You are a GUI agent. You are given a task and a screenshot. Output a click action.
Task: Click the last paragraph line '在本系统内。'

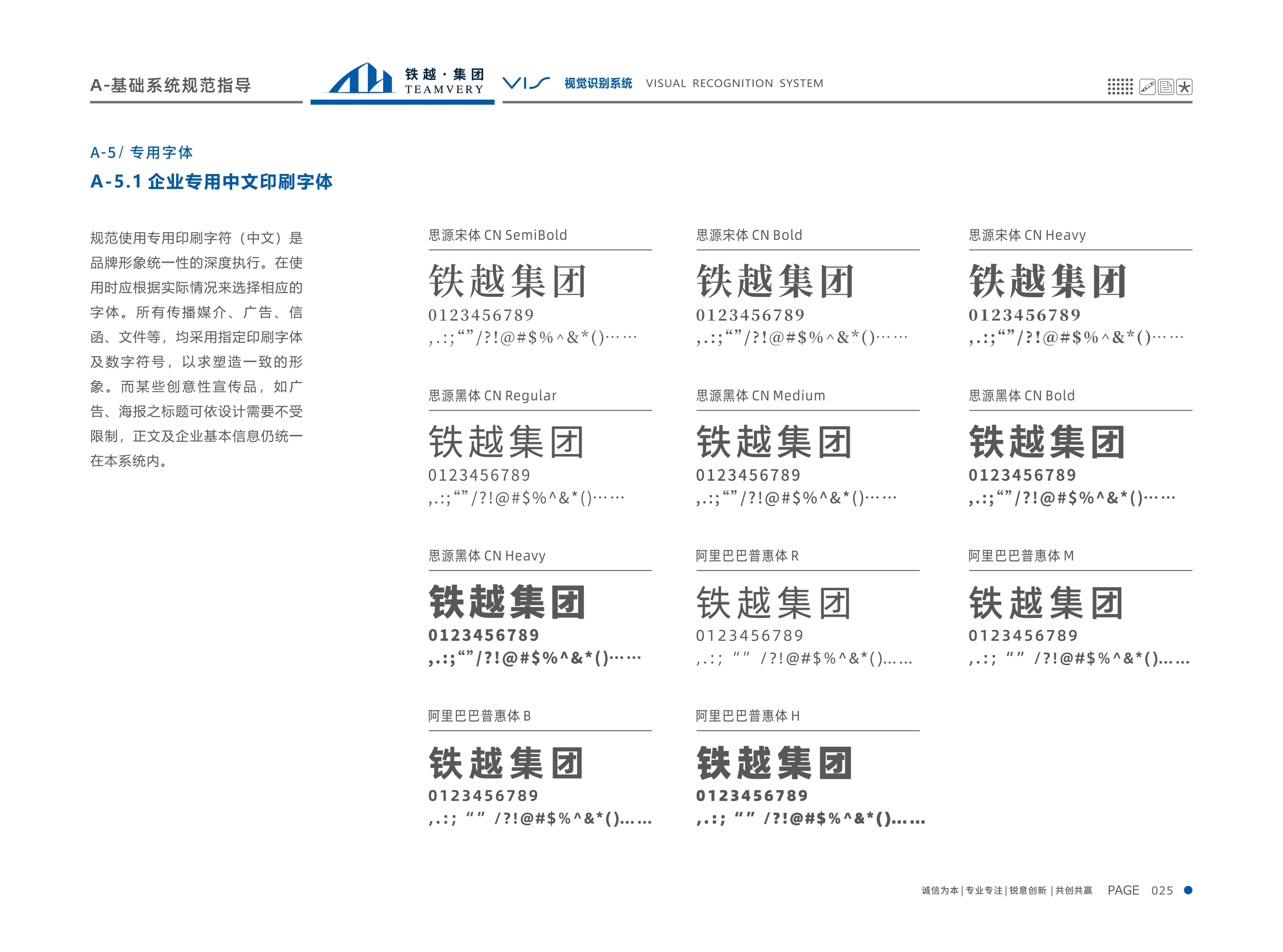(129, 461)
